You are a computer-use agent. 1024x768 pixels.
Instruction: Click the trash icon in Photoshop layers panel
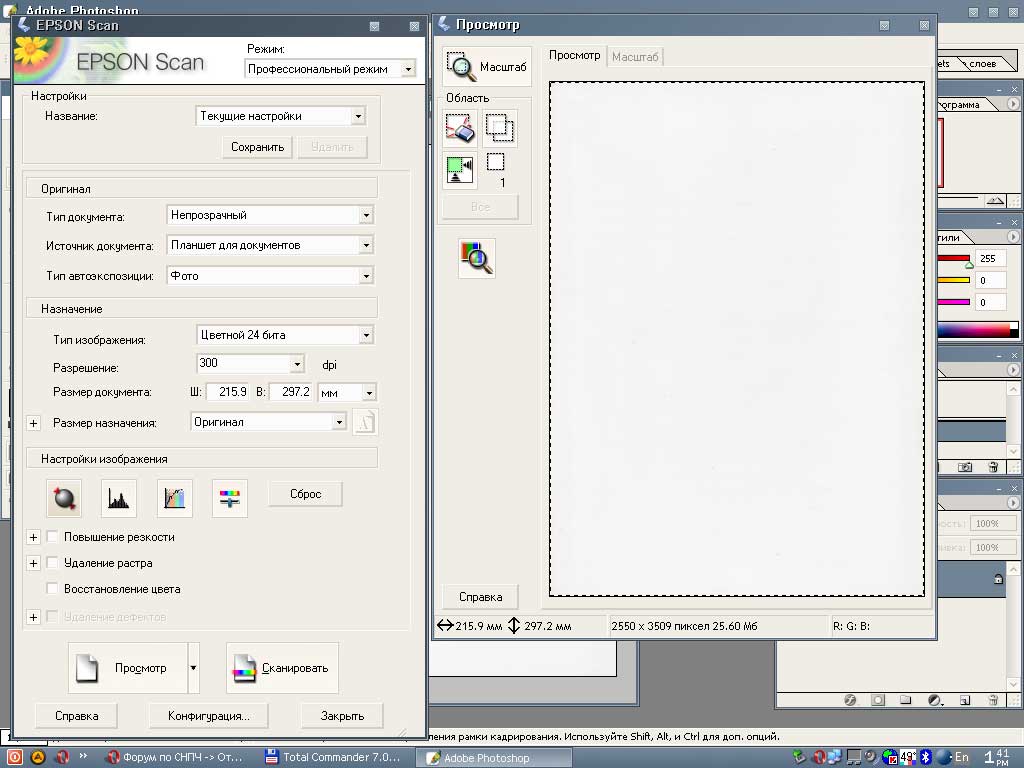click(x=993, y=700)
